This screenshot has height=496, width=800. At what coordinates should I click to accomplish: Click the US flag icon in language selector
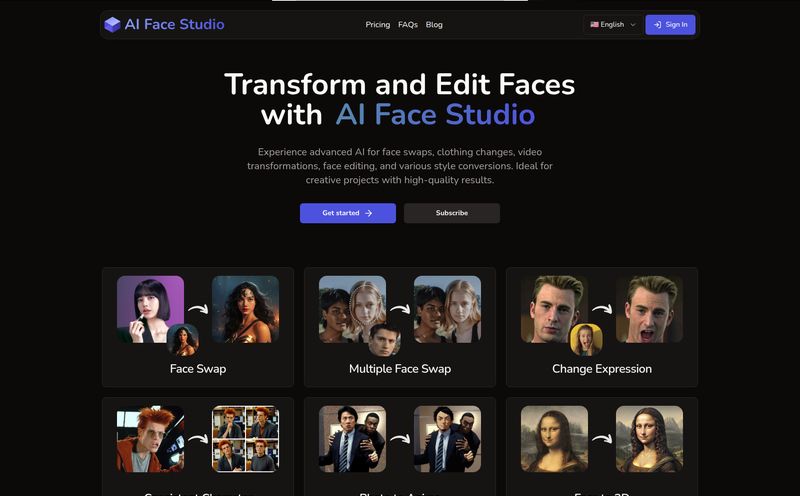point(594,24)
